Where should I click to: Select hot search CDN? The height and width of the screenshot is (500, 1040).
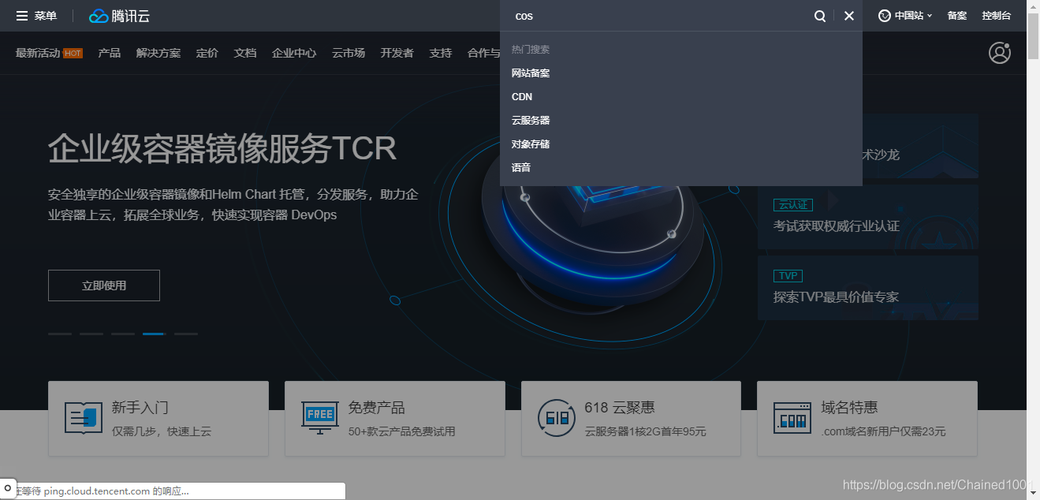coord(522,97)
